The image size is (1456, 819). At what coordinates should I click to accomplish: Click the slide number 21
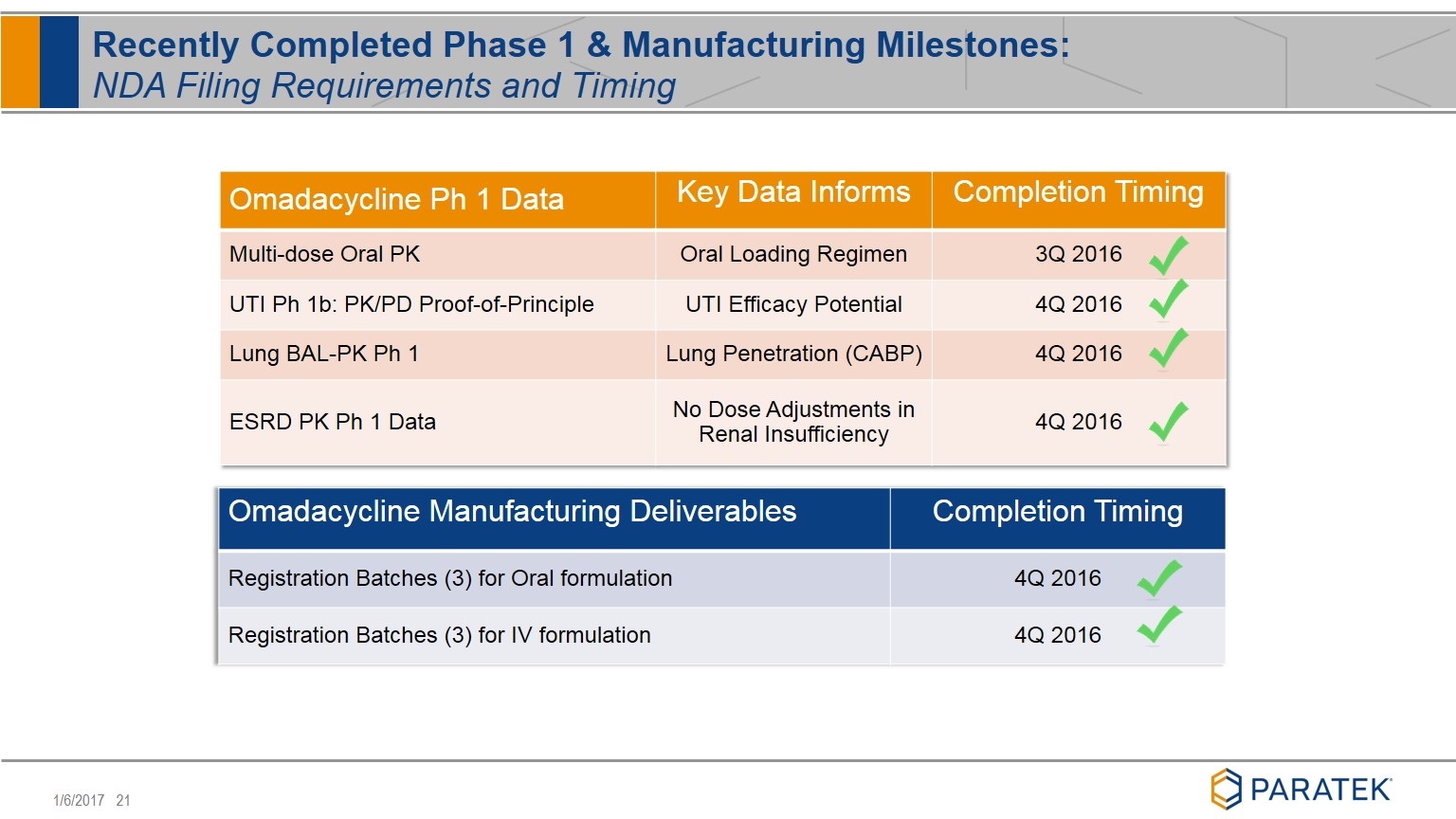tap(123, 800)
